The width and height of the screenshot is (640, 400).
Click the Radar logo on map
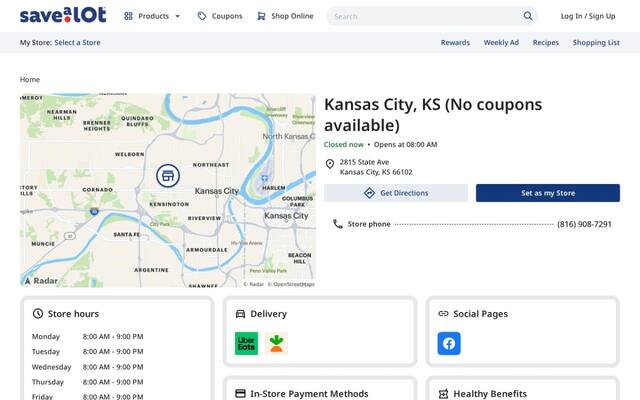click(x=41, y=281)
